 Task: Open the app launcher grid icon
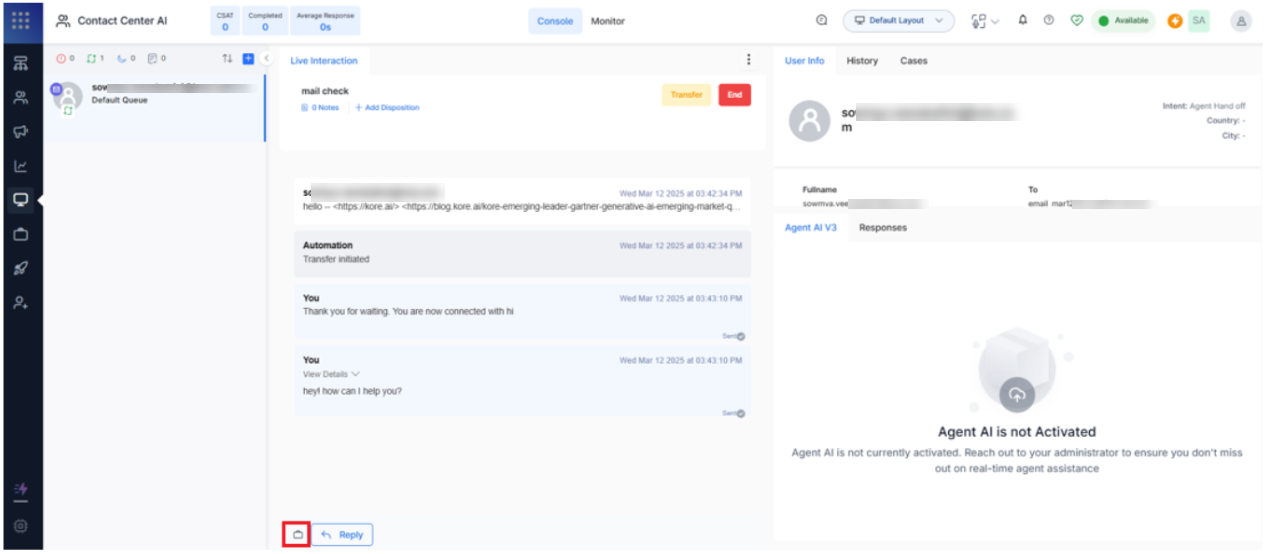[21, 20]
